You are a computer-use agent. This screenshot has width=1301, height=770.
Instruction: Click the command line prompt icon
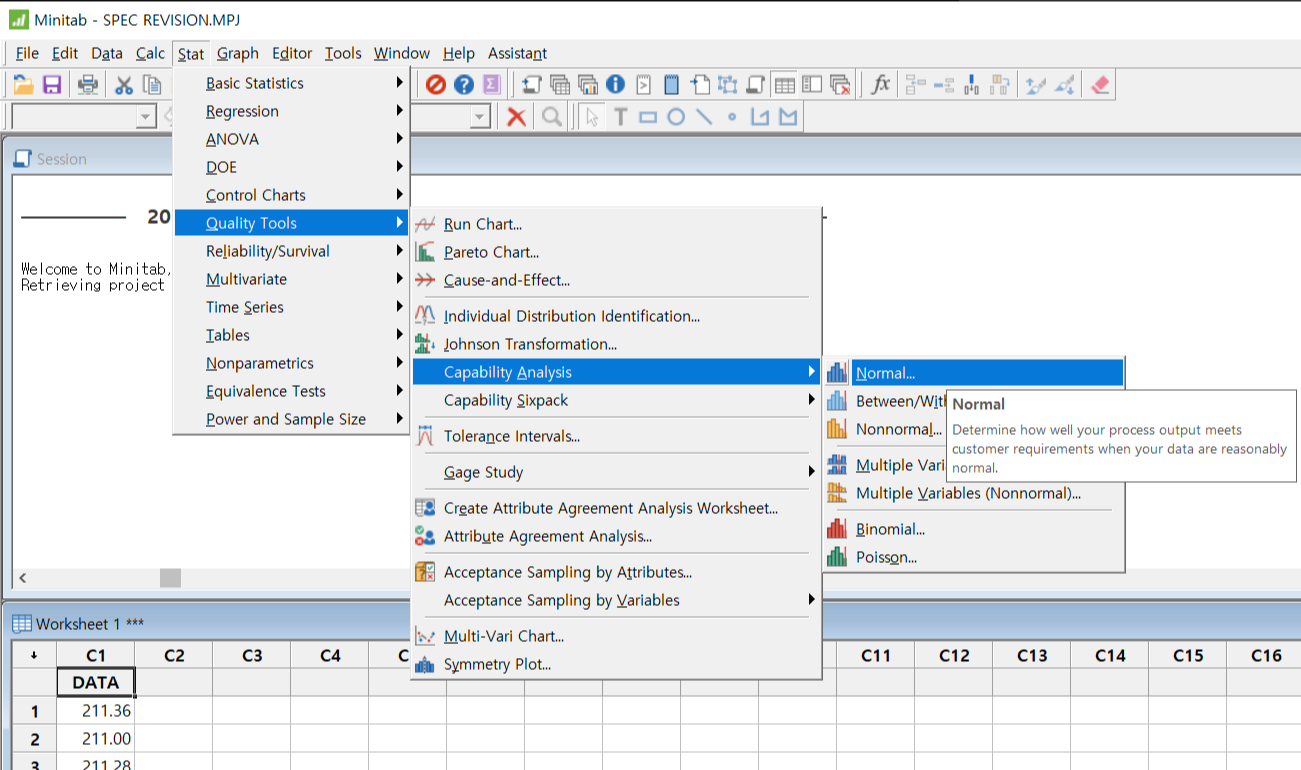pos(644,85)
